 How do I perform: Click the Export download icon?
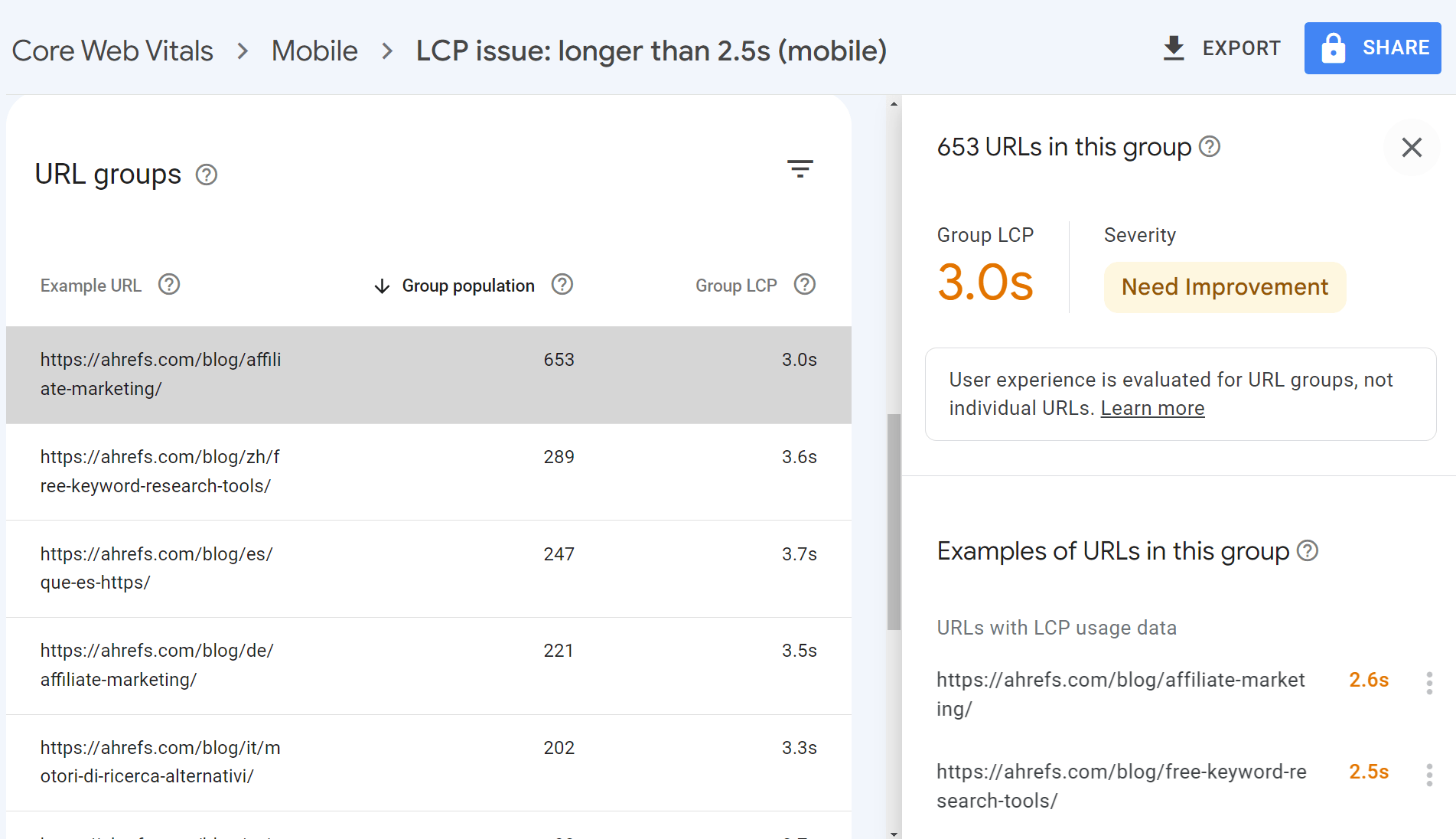(x=1174, y=47)
